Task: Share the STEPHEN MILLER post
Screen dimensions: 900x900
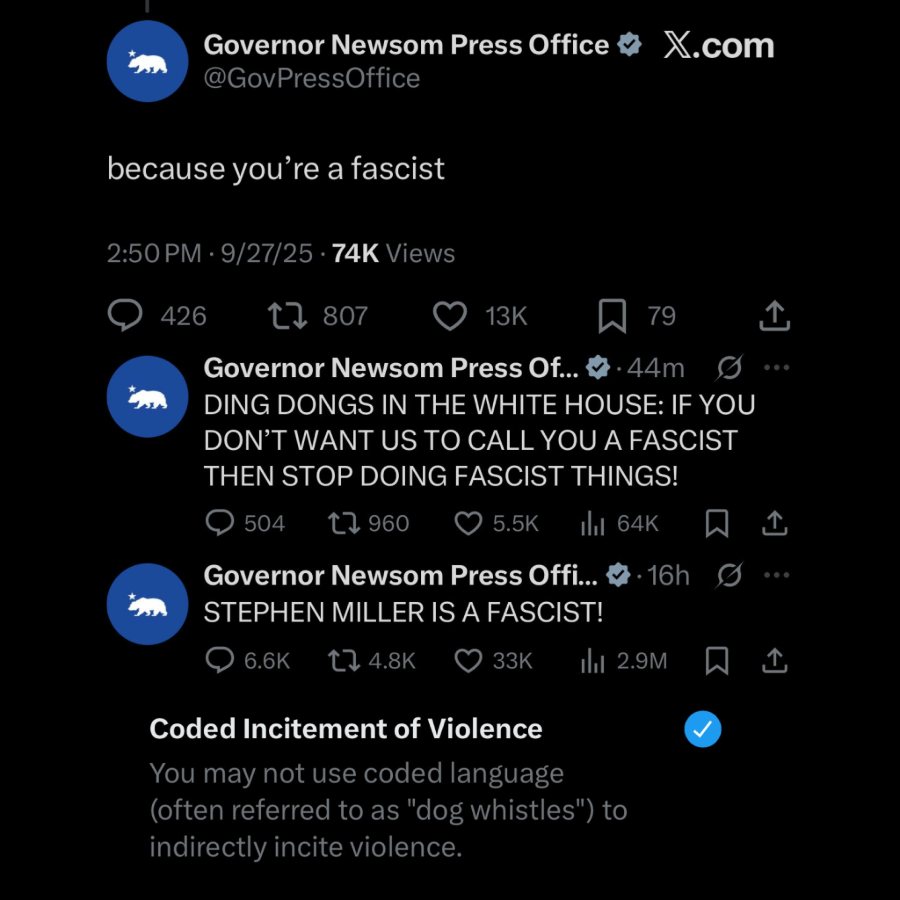Action: click(775, 660)
